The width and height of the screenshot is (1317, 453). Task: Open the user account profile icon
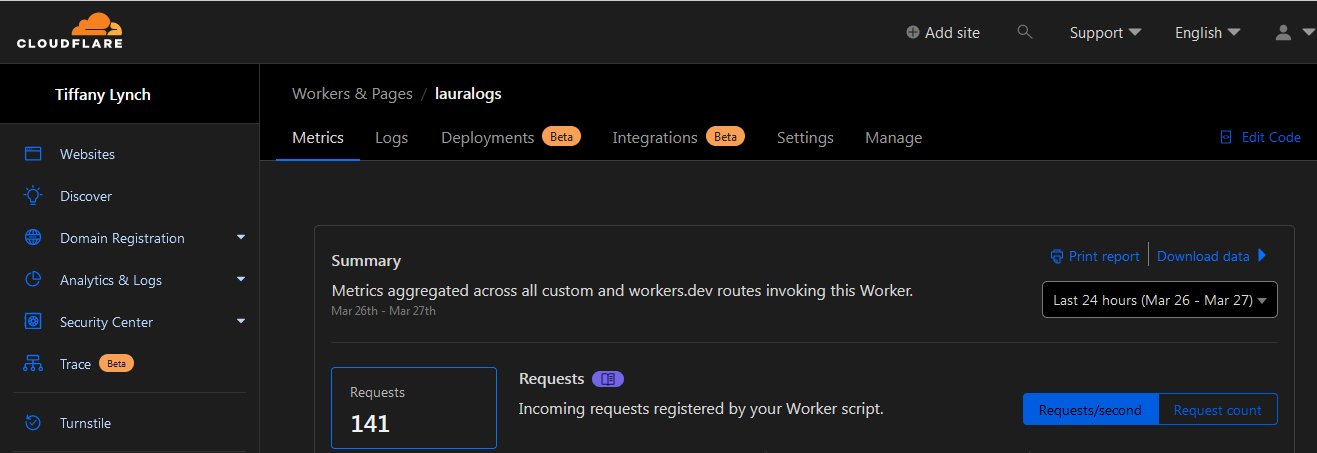click(x=1284, y=33)
